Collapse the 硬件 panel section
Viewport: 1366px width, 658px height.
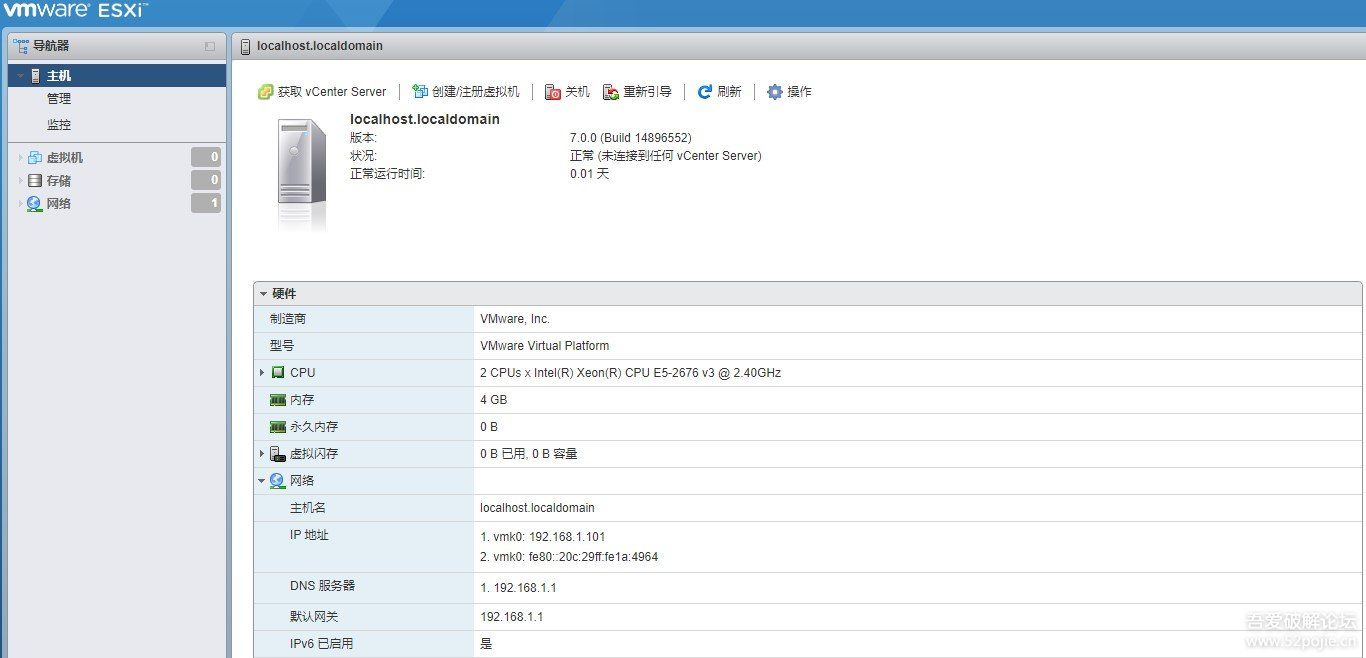pos(264,294)
